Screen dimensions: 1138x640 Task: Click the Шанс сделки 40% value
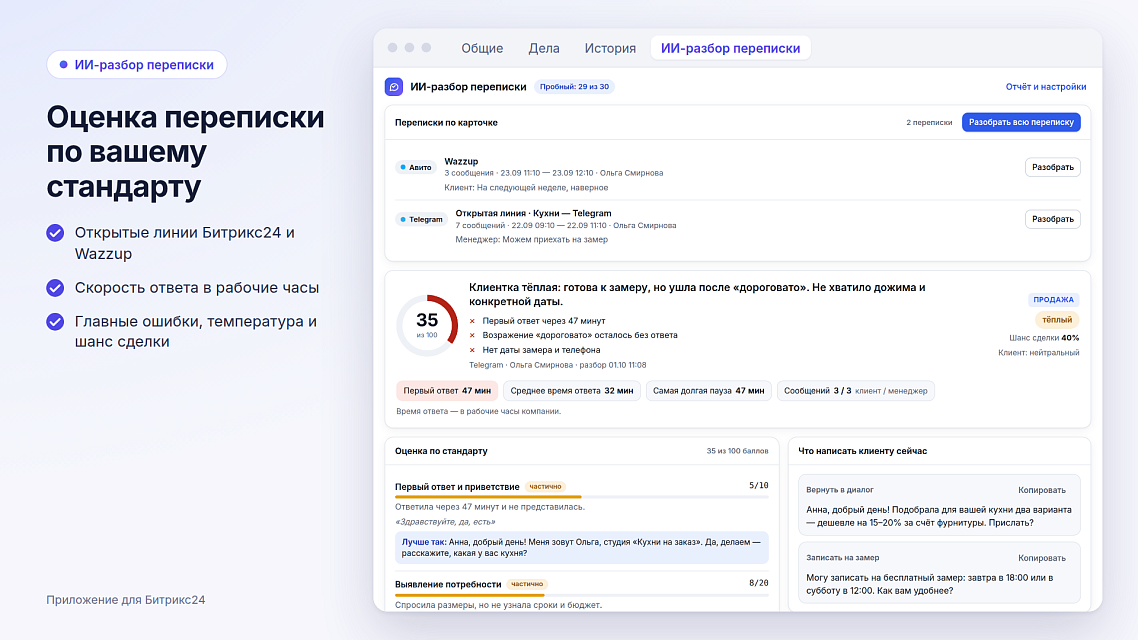coord(1044,337)
